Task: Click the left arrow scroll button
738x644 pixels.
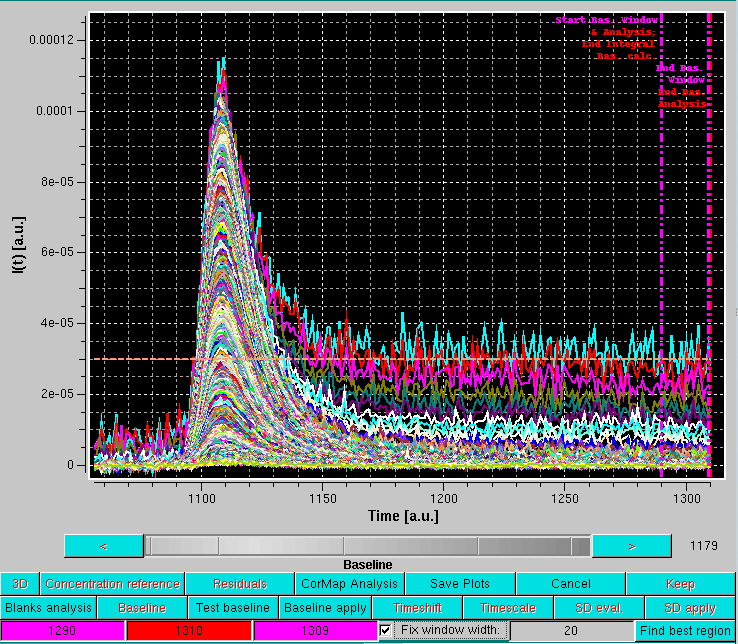Action: pos(103,546)
